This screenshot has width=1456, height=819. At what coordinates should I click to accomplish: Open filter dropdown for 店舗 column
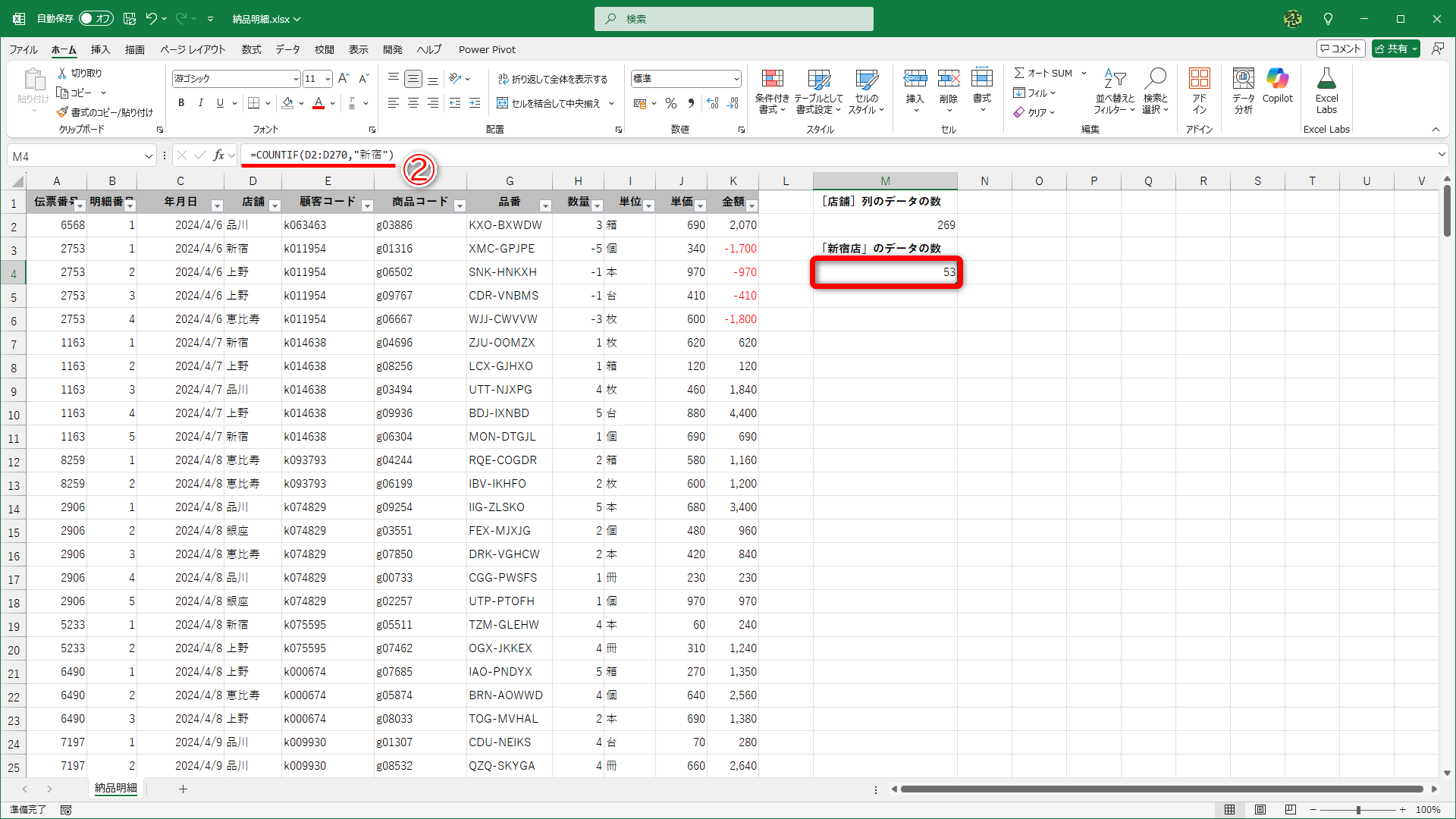tap(275, 206)
